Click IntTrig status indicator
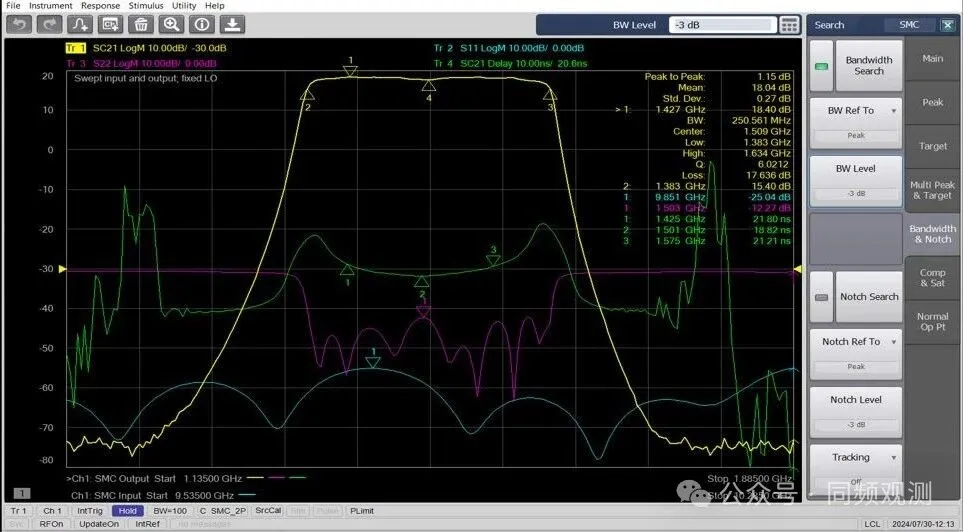963x532 pixels. (x=90, y=511)
